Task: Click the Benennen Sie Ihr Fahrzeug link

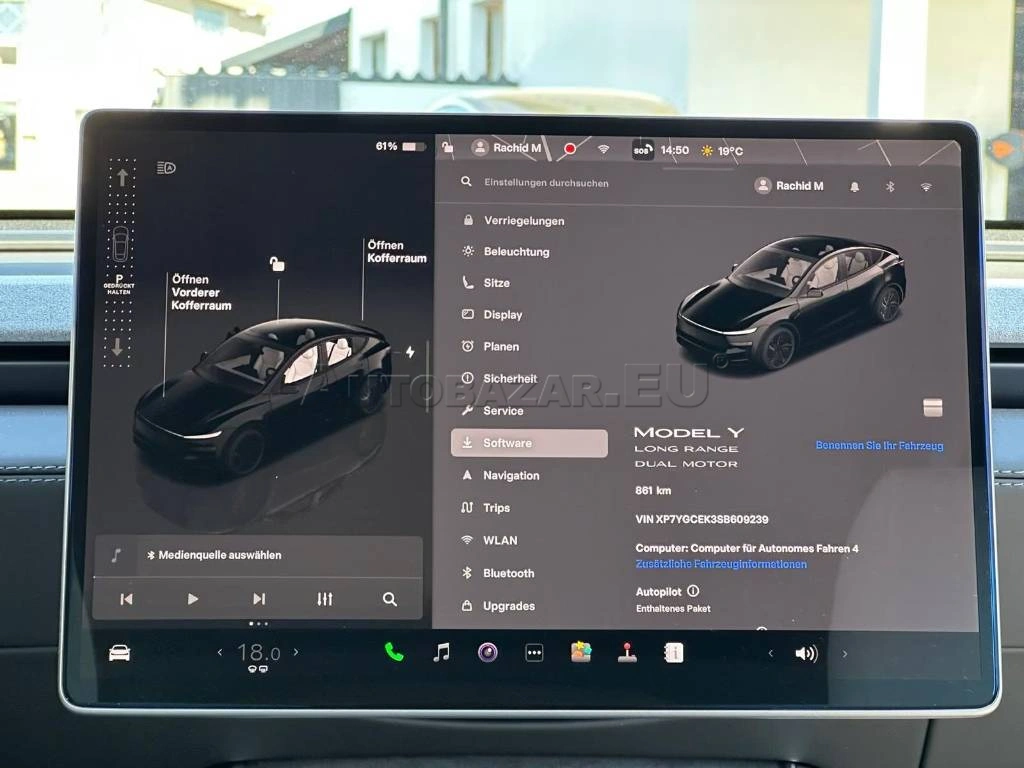Action: click(x=879, y=446)
